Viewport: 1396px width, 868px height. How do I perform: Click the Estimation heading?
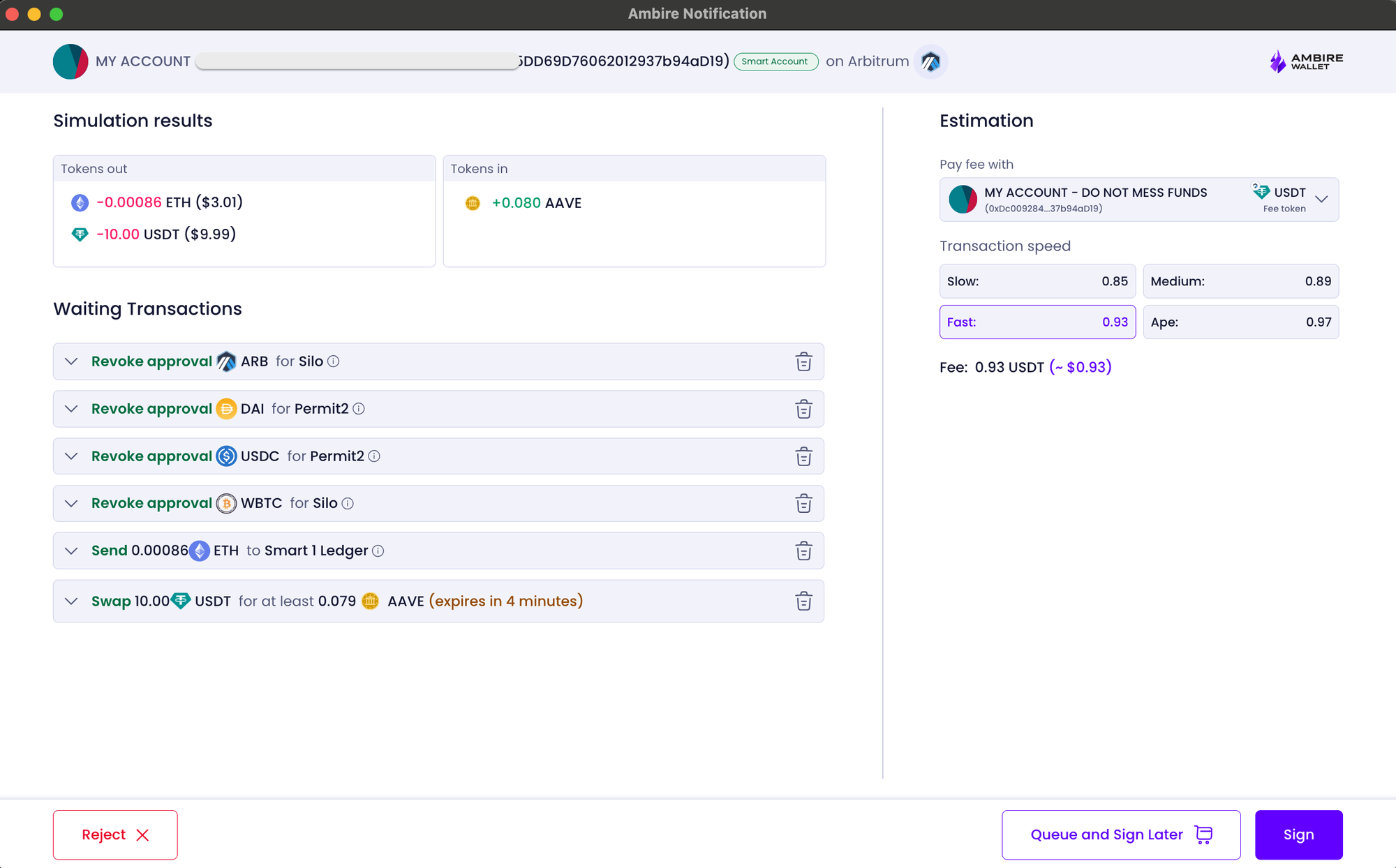[986, 121]
